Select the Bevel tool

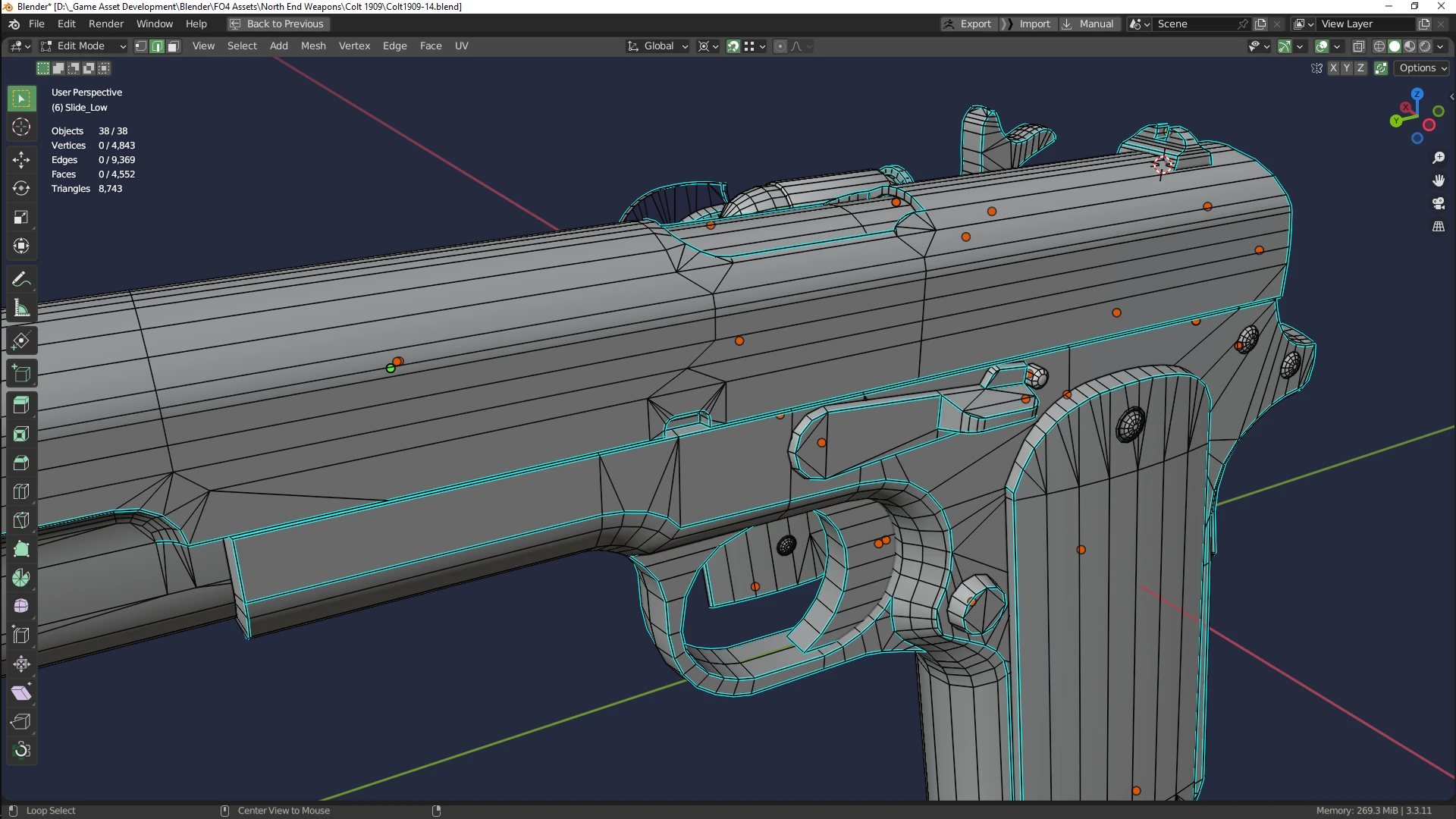[x=21, y=463]
